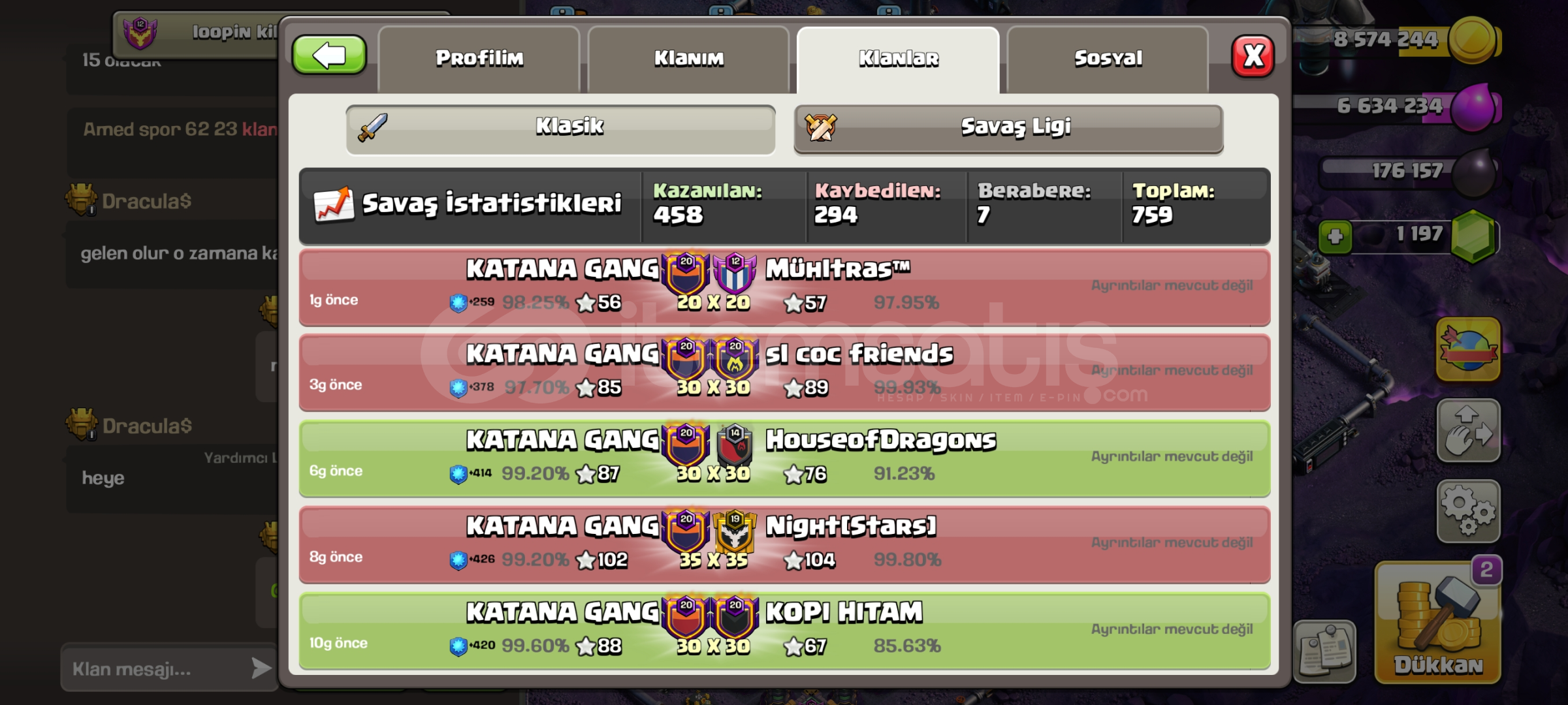Switch to the Profilim tab
Screen dimensions: 1568x705
[479, 59]
